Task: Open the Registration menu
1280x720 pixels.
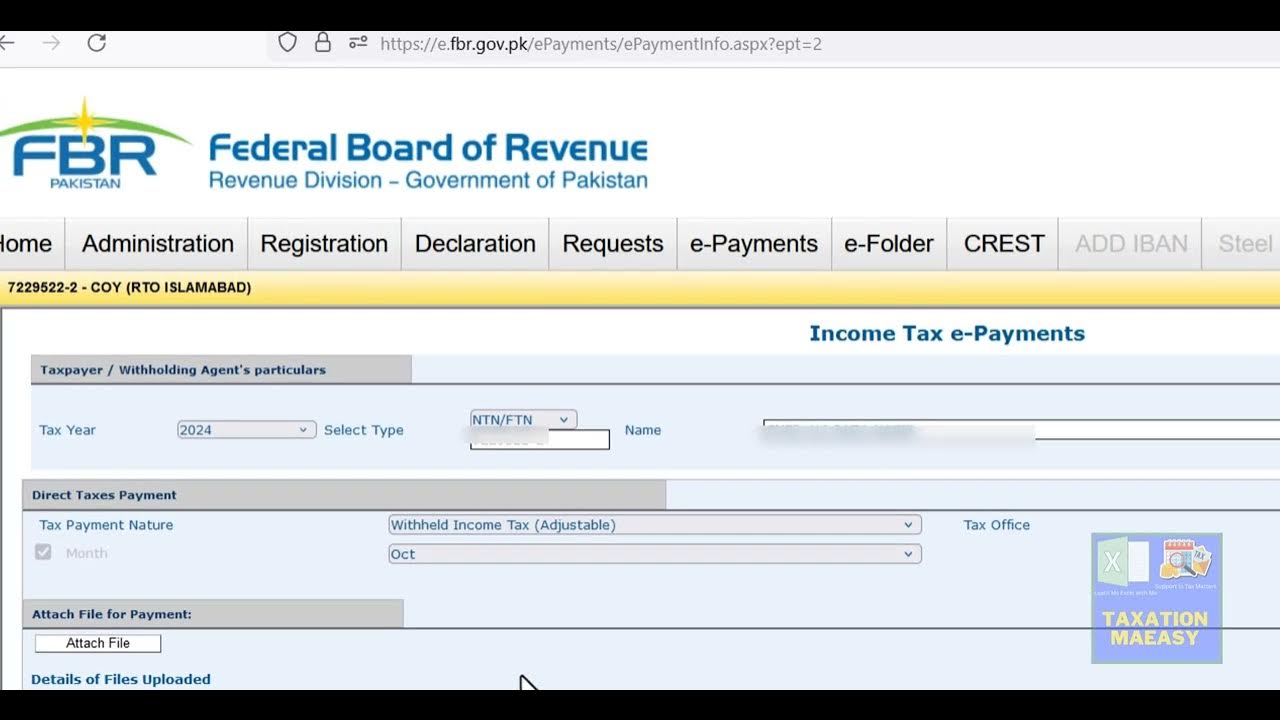Action: (324, 244)
